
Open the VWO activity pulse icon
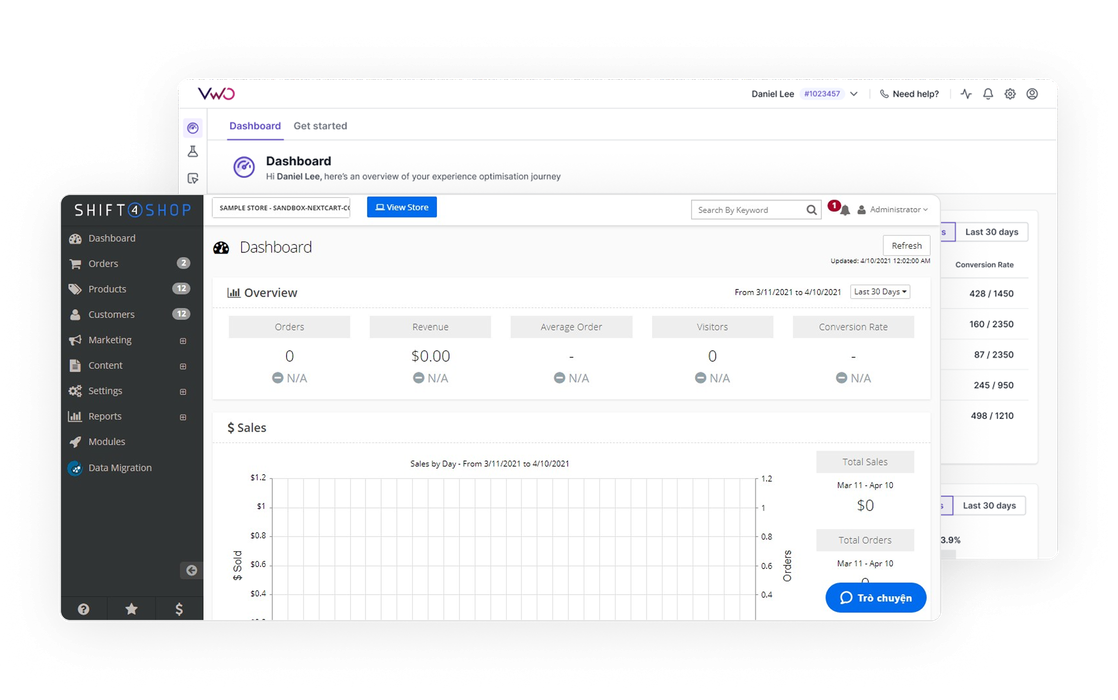tap(966, 94)
